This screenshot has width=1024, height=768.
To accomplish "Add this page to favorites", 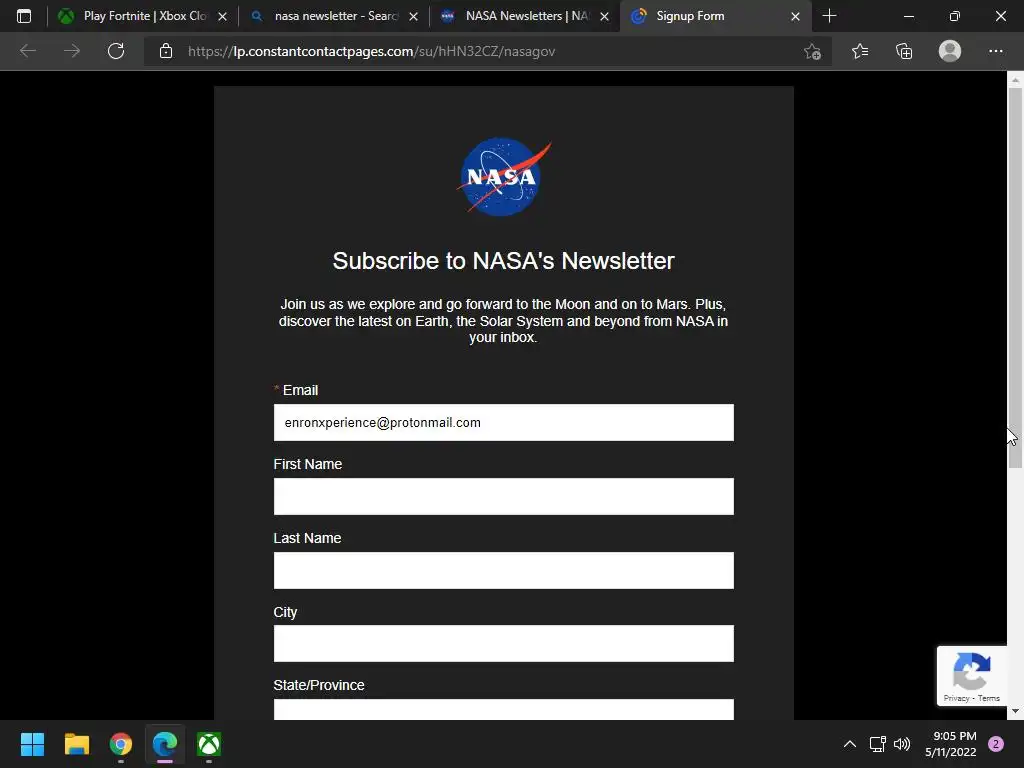I will [812, 51].
